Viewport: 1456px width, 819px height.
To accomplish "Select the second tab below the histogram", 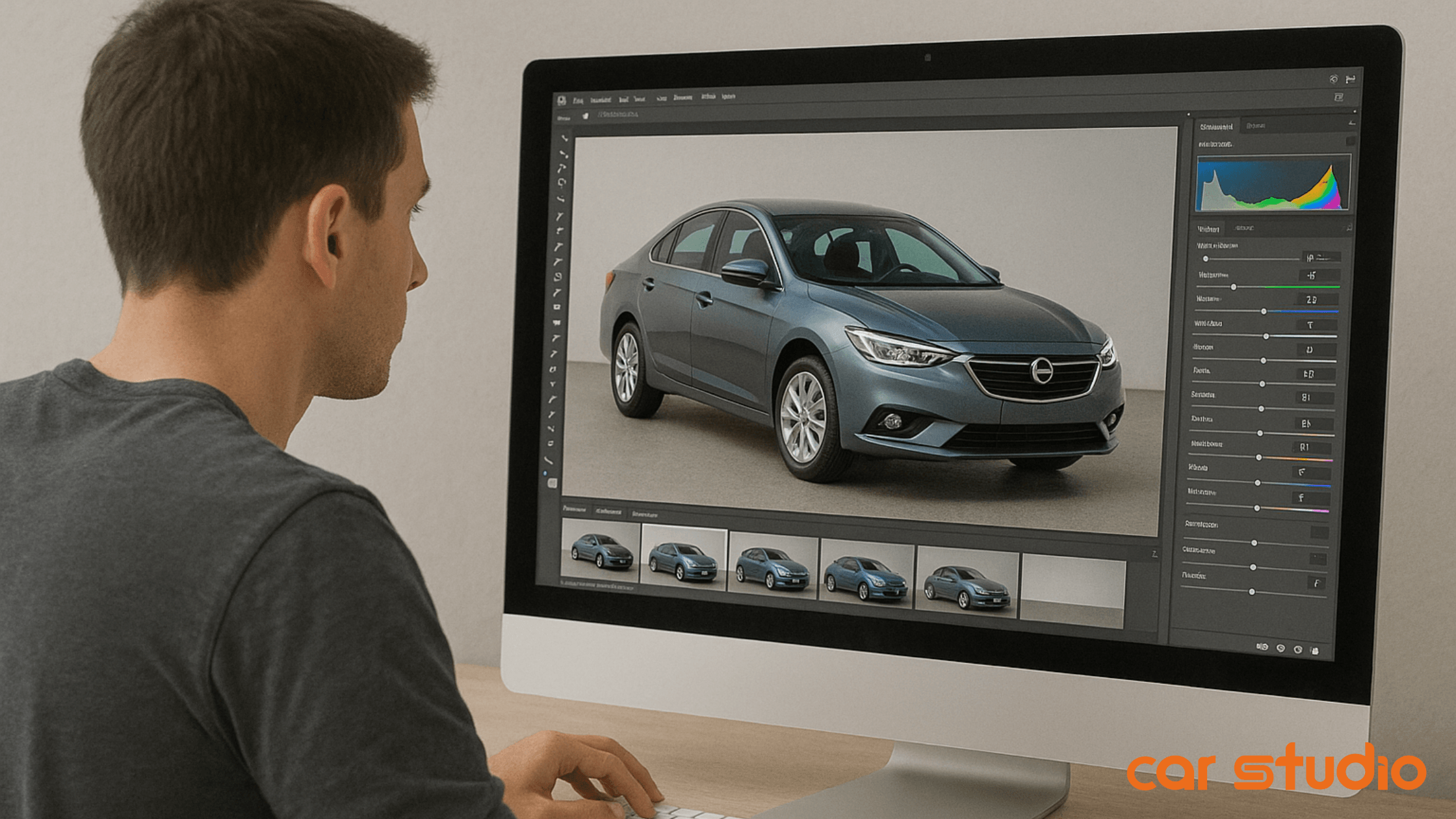I will (x=1244, y=228).
